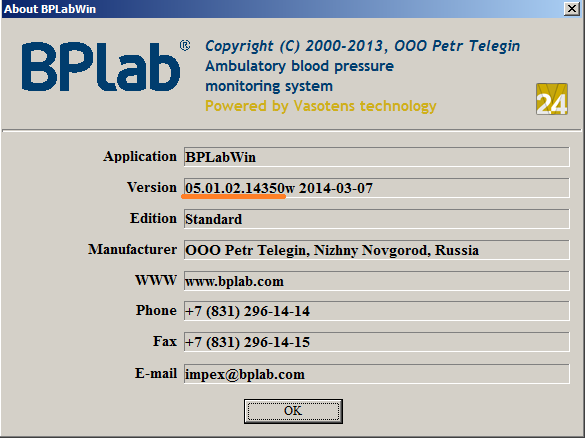This screenshot has width=585, height=439.
Task: Click 'Ambulatory blood pressure' text
Action: [x=299, y=66]
